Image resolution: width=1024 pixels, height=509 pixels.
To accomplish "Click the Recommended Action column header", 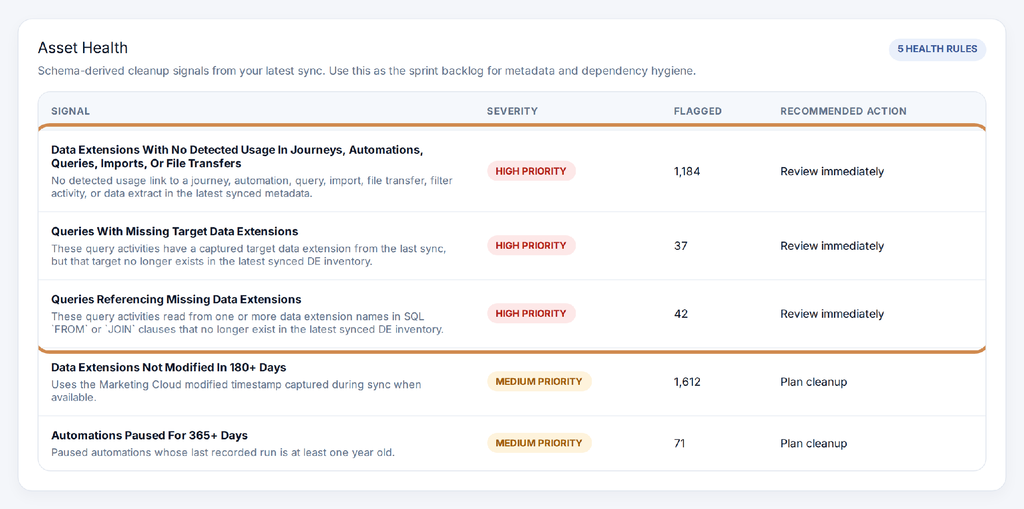I will [843, 111].
